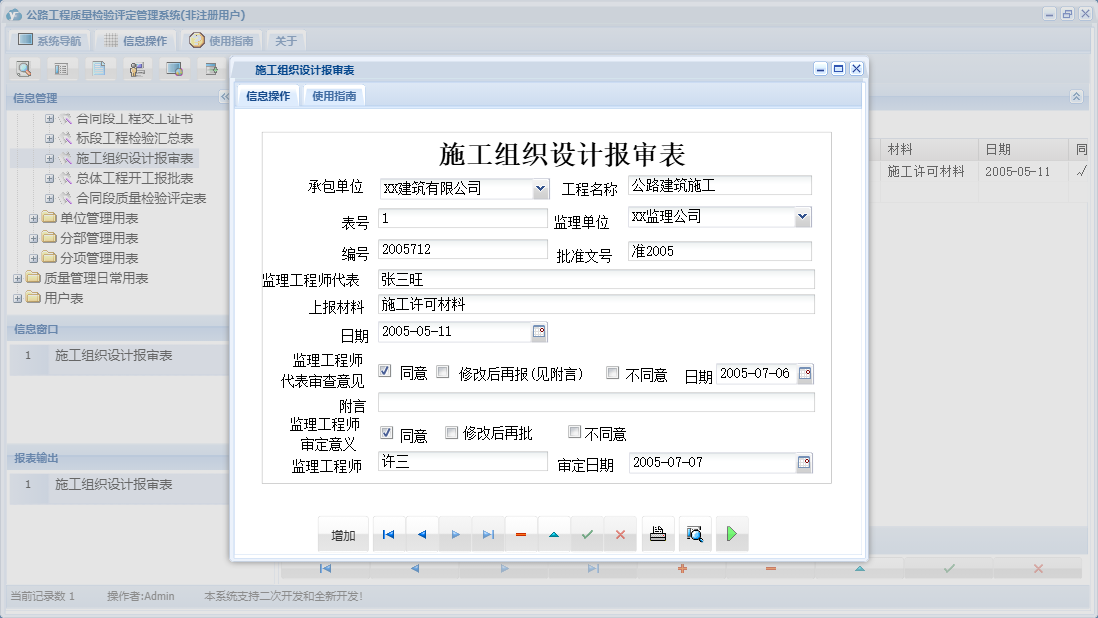1098x618 pixels.
Task: Open the 系统导航 menu
Action: (x=47, y=39)
